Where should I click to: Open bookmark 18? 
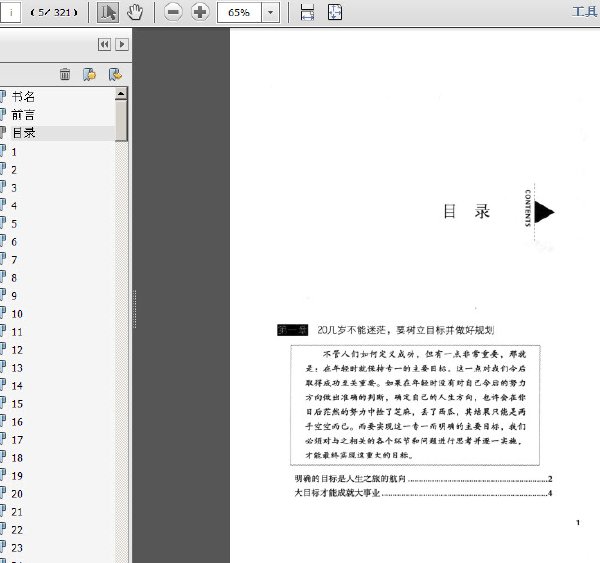click(17, 458)
